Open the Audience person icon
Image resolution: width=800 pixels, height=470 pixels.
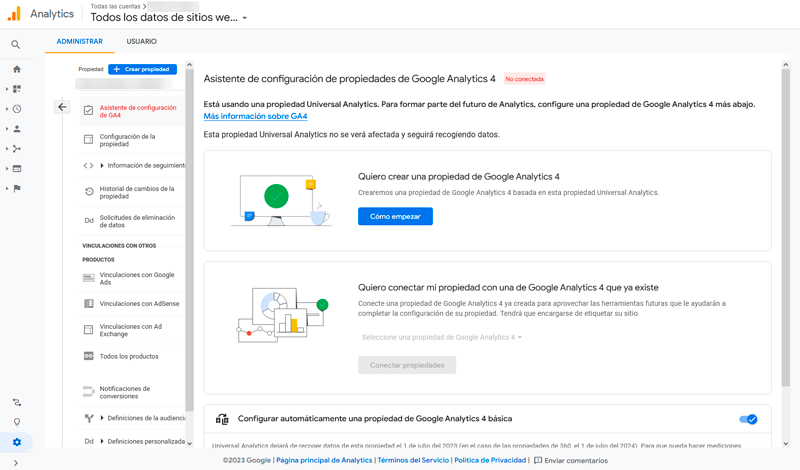[x=17, y=129]
